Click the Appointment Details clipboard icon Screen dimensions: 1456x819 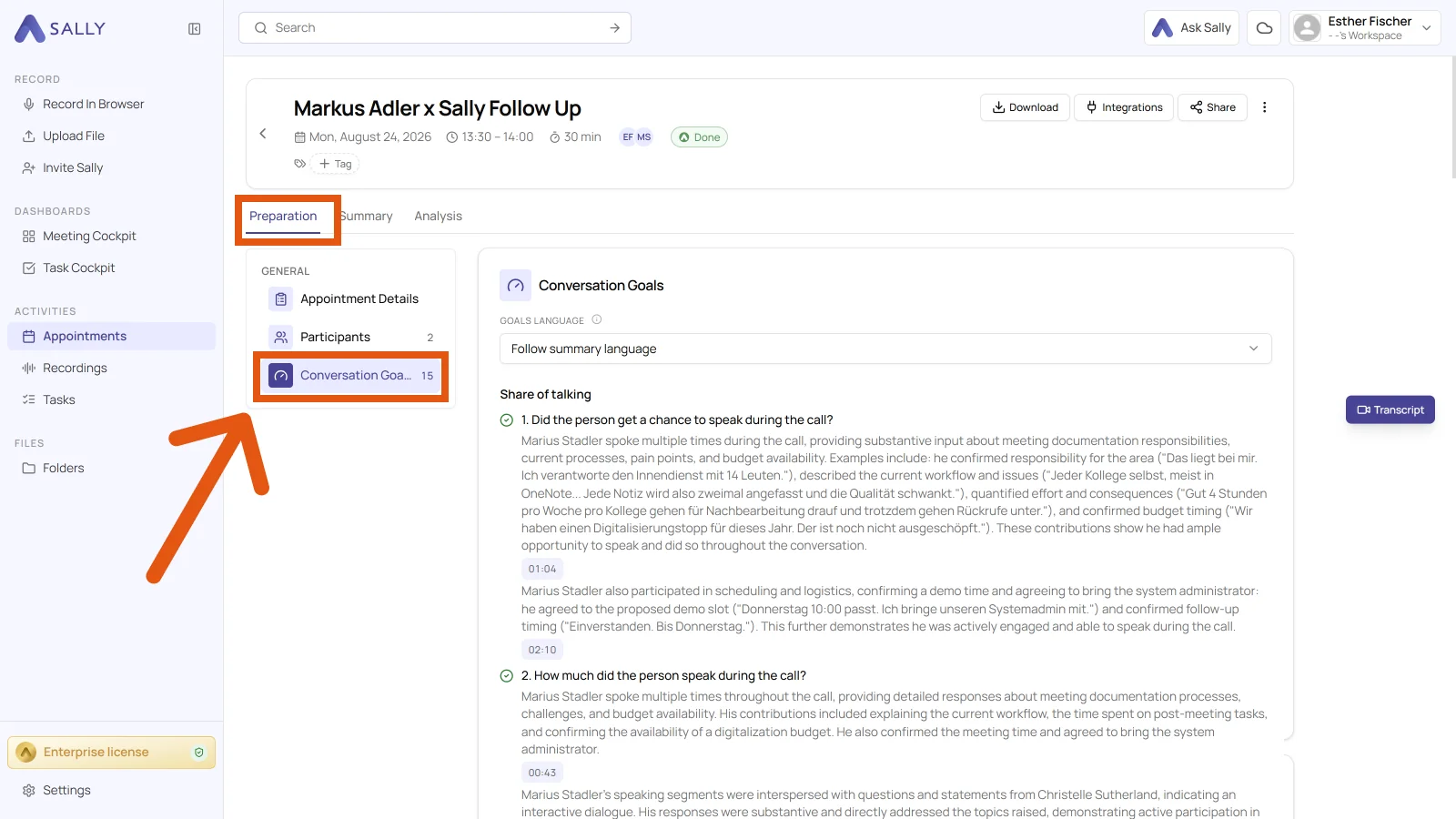280,299
